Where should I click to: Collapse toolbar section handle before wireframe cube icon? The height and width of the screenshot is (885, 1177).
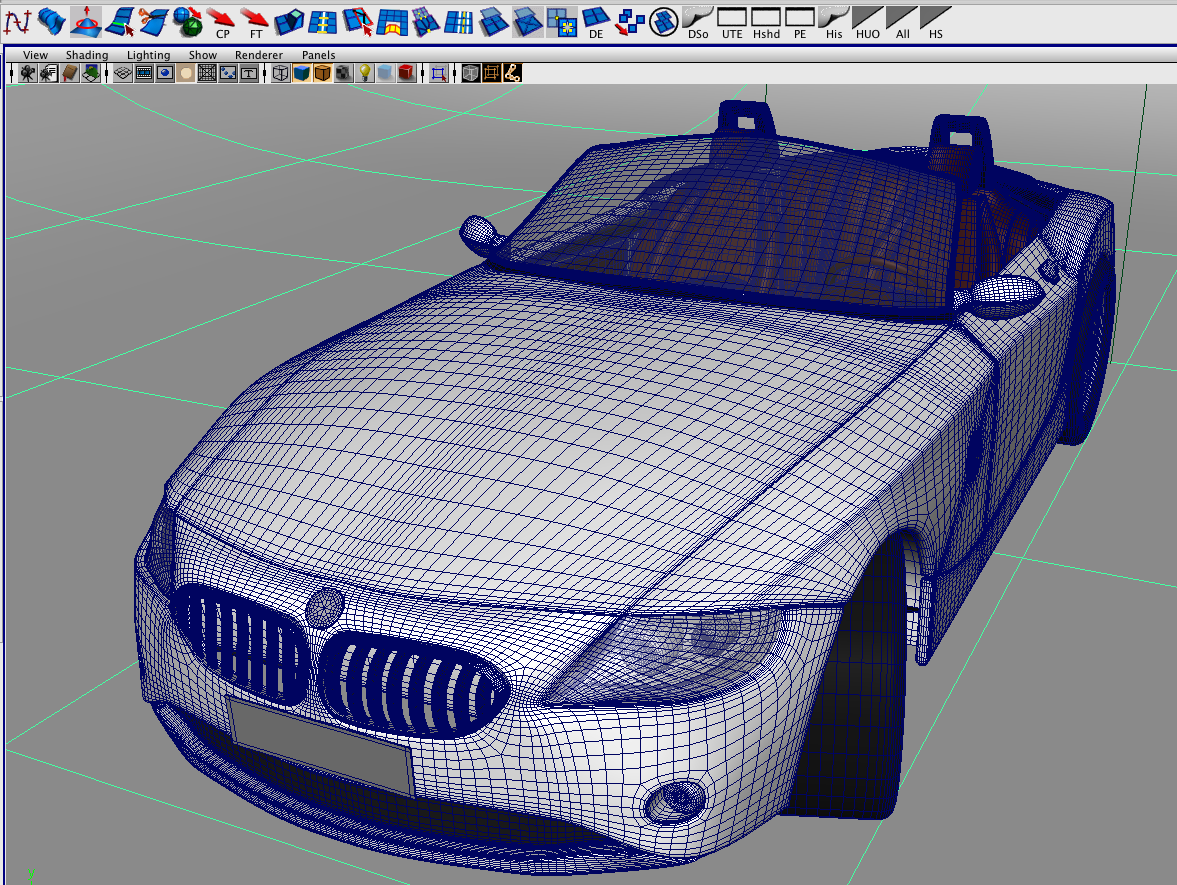[x=265, y=73]
